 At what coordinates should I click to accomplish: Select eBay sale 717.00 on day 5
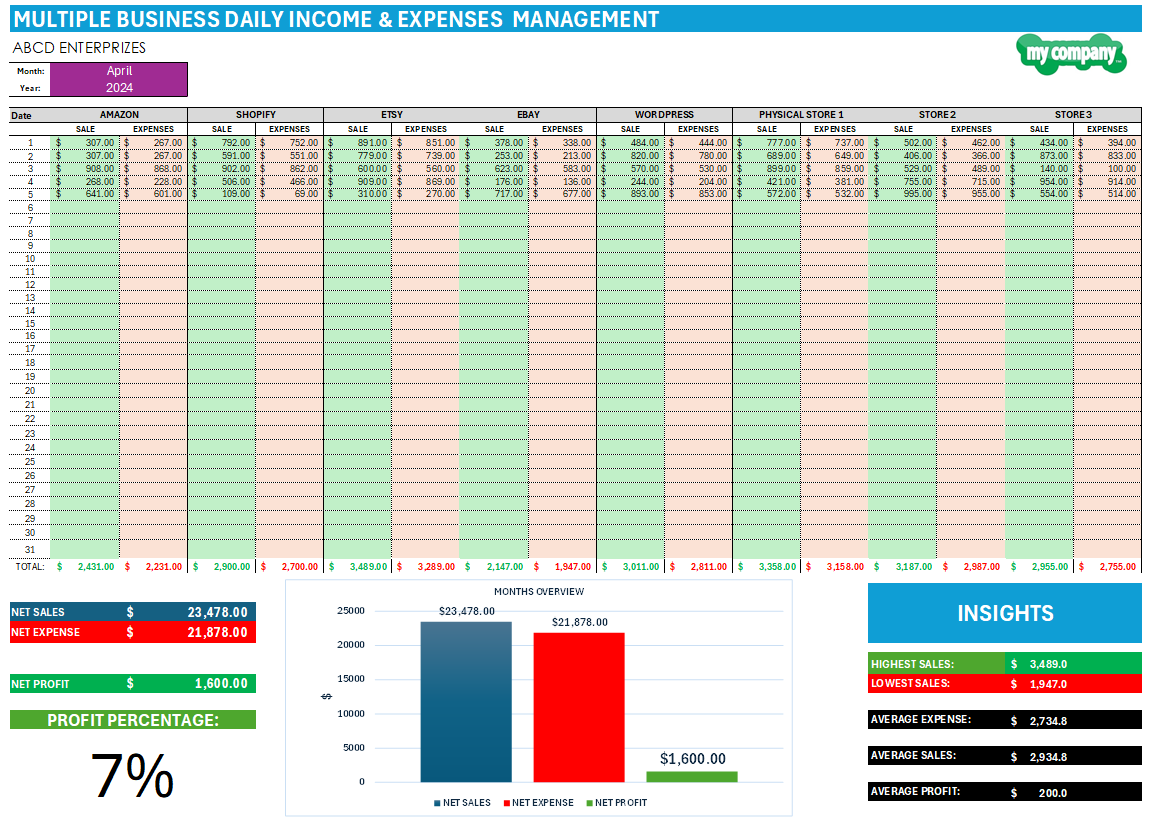(494, 194)
